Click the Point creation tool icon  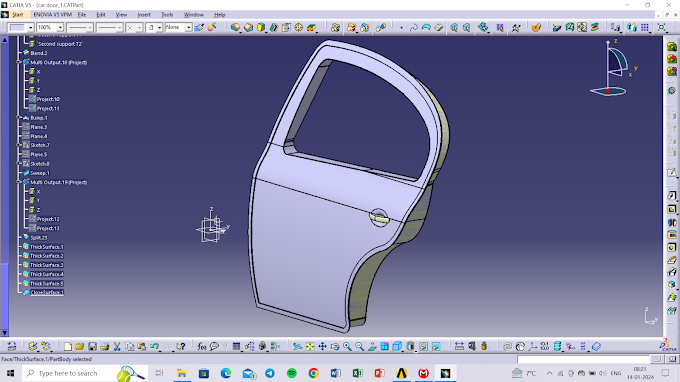point(402,28)
